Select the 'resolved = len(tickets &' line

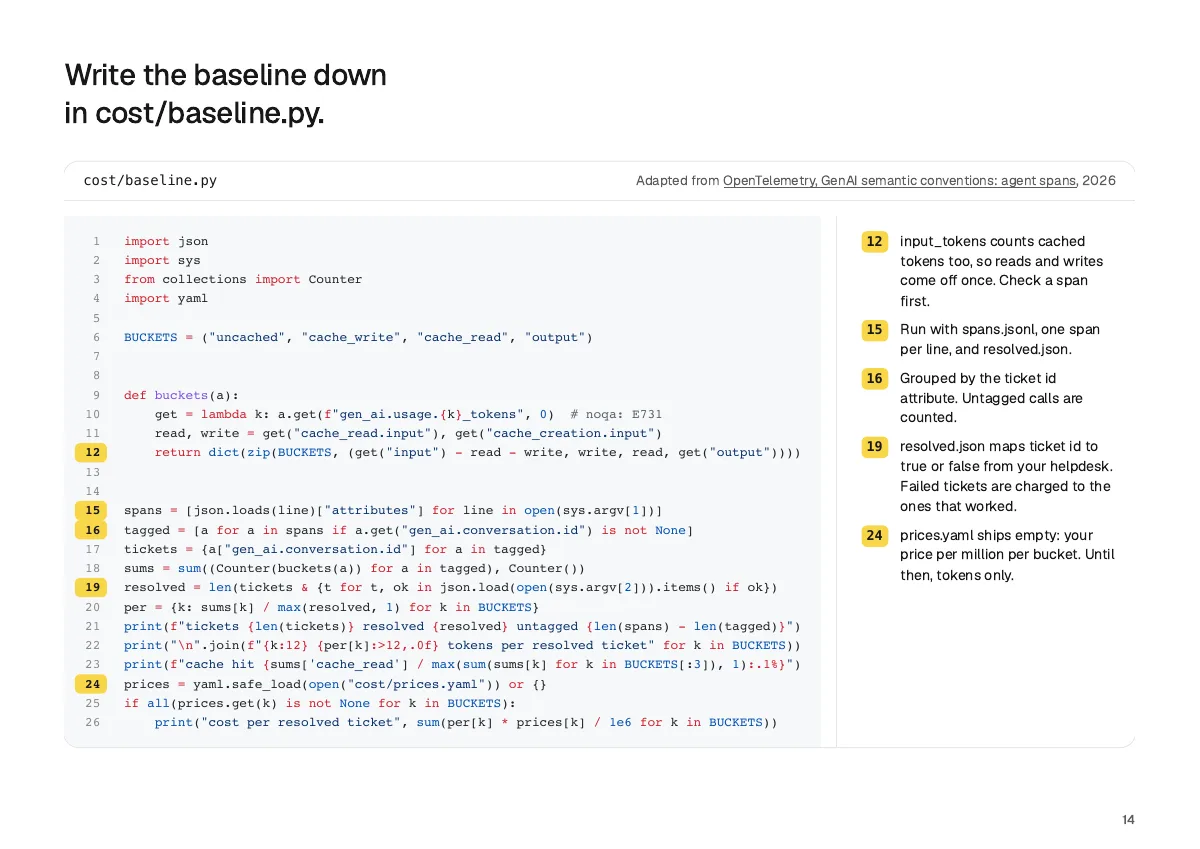450,587
